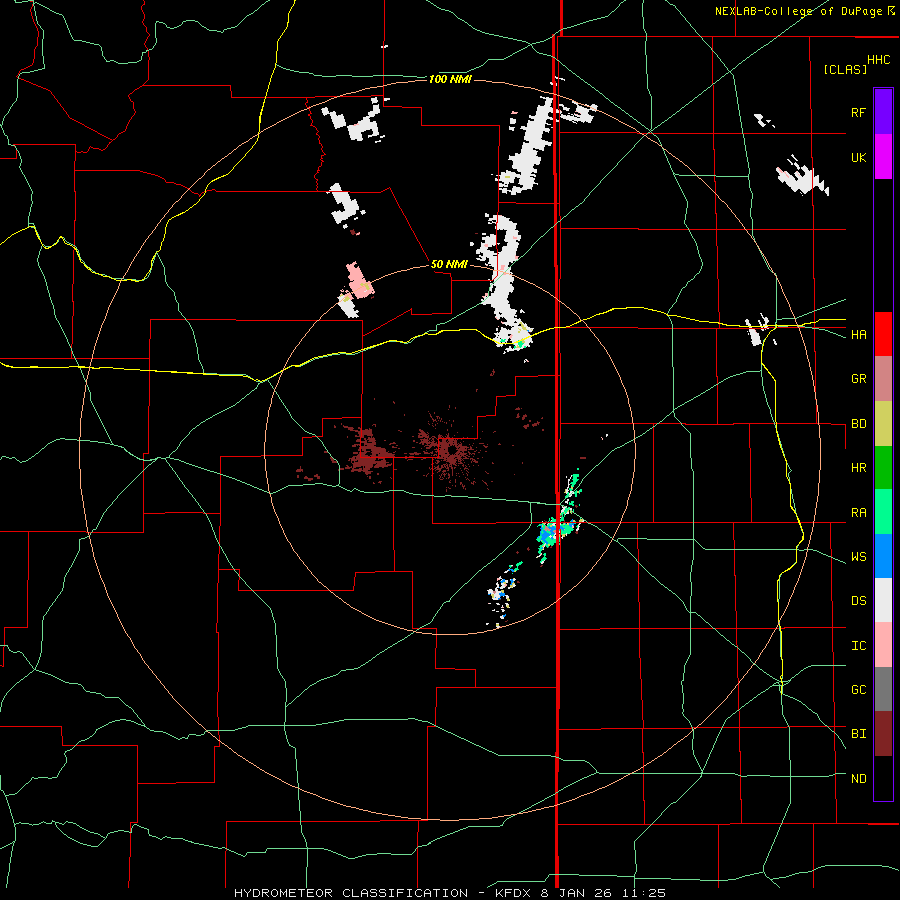
Task: Click the "HA" legend label
Action: (x=858, y=335)
